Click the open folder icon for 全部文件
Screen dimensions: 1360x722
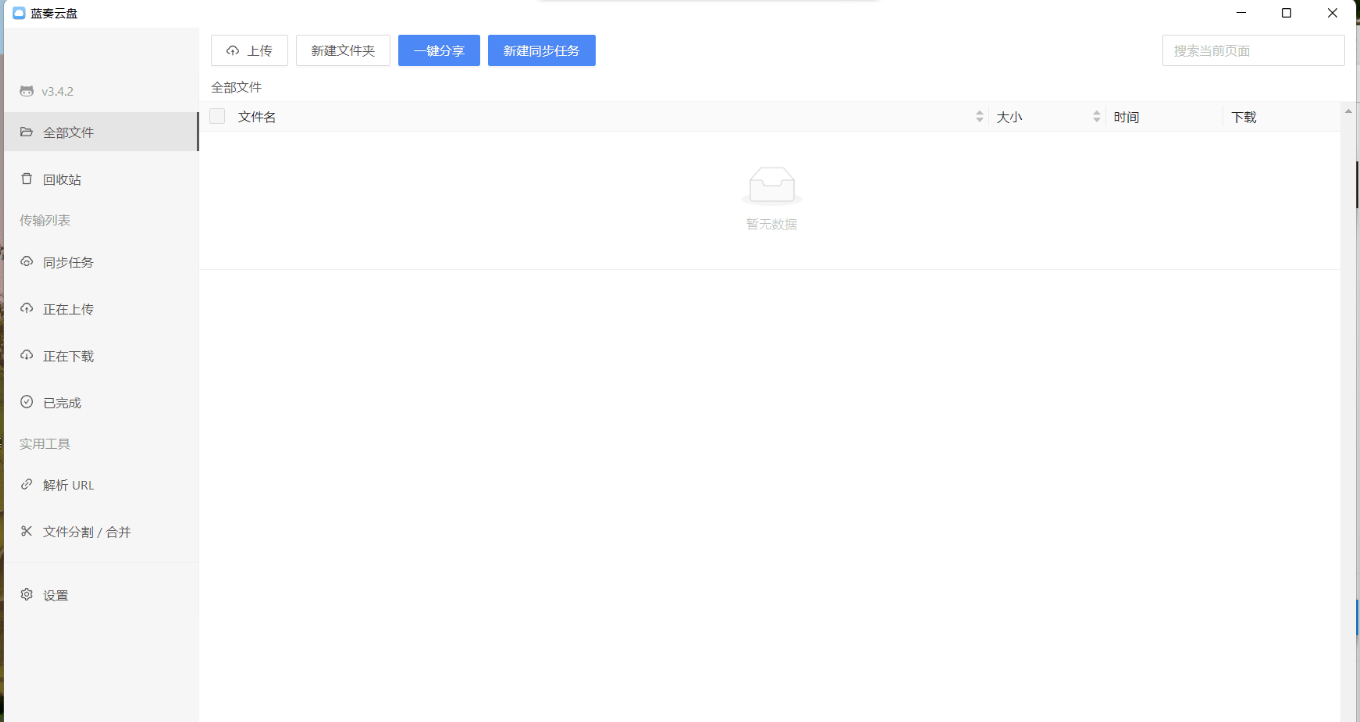tap(27, 132)
